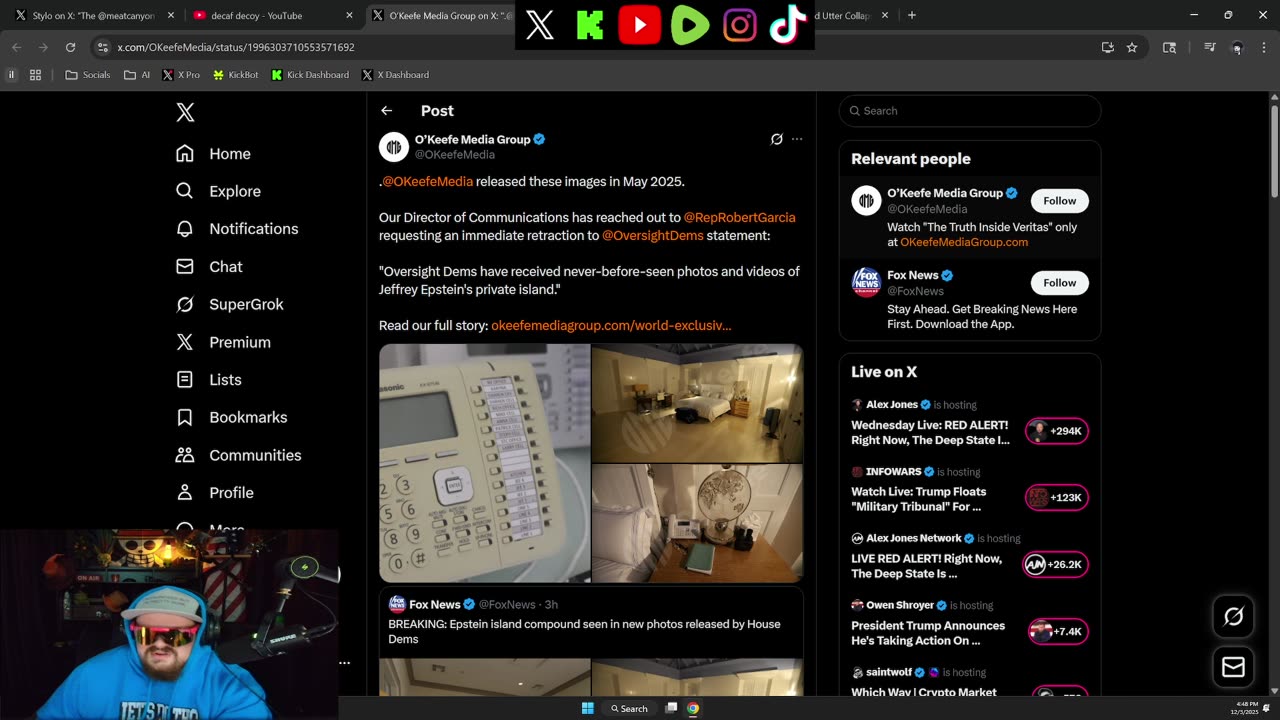Click the Grok icon on the post header
Screen dimensions: 1280x720
click(776, 139)
